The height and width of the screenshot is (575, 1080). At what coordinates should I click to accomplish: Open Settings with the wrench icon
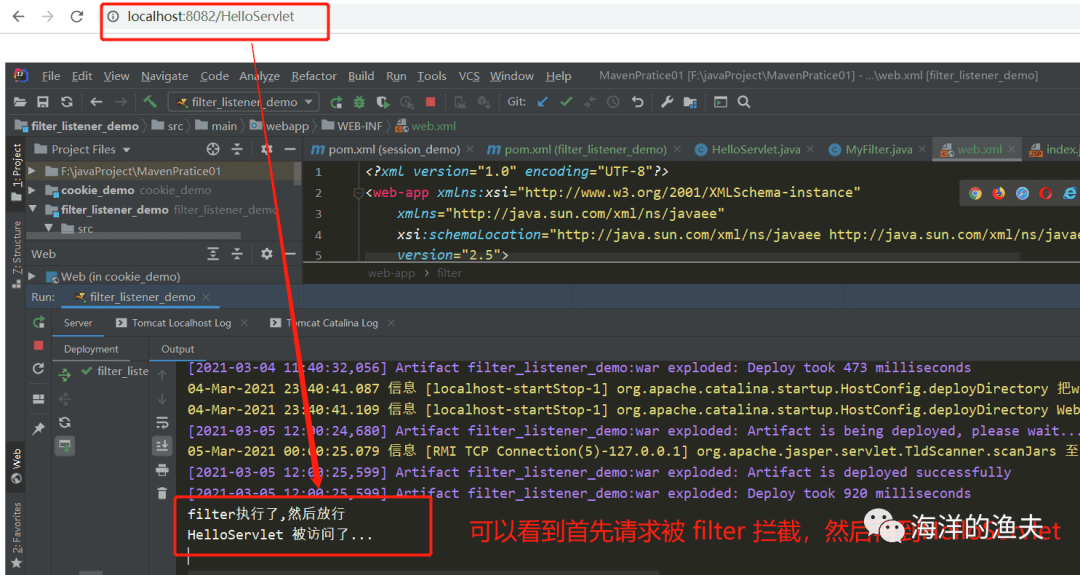click(x=666, y=102)
